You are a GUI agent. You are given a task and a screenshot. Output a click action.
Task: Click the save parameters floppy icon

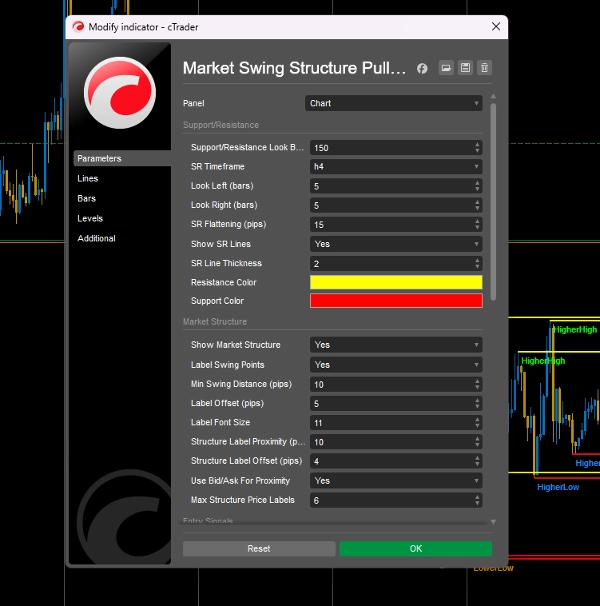point(465,68)
